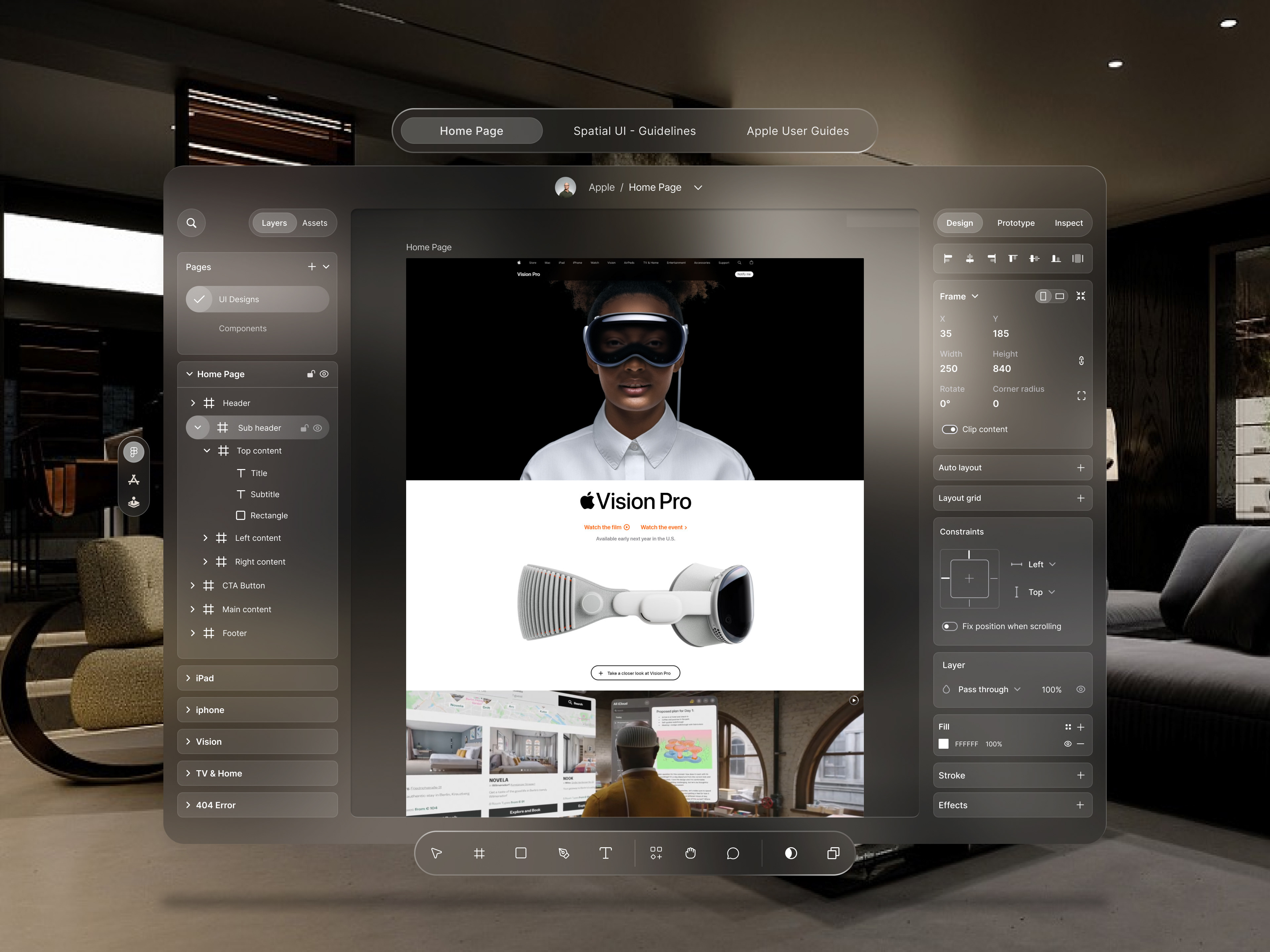
Task: Select landscape frame orientation
Action: (1060, 296)
